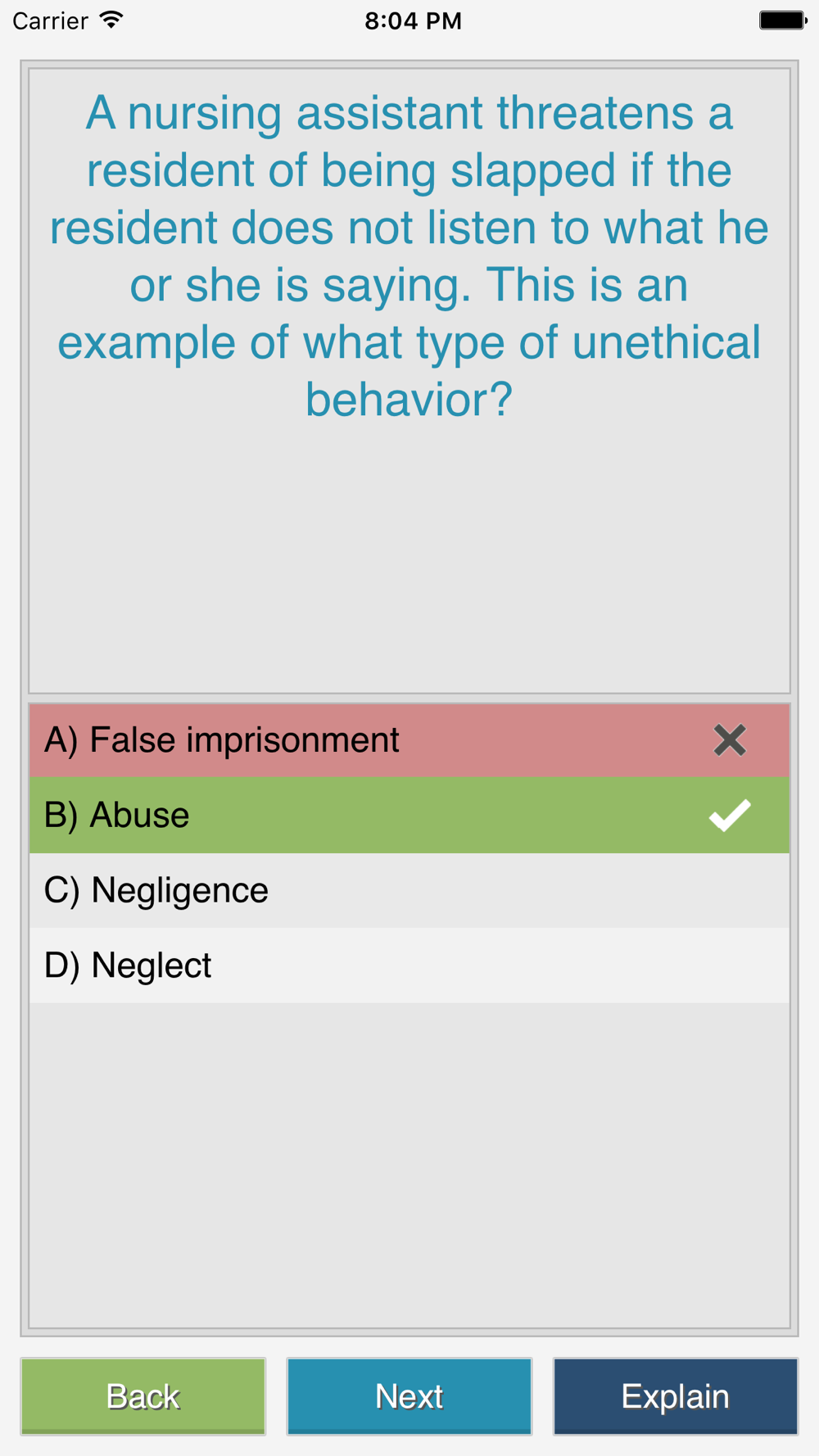The image size is (819, 1456).
Task: Click the X mark beside False imprisonment
Action: [729, 740]
